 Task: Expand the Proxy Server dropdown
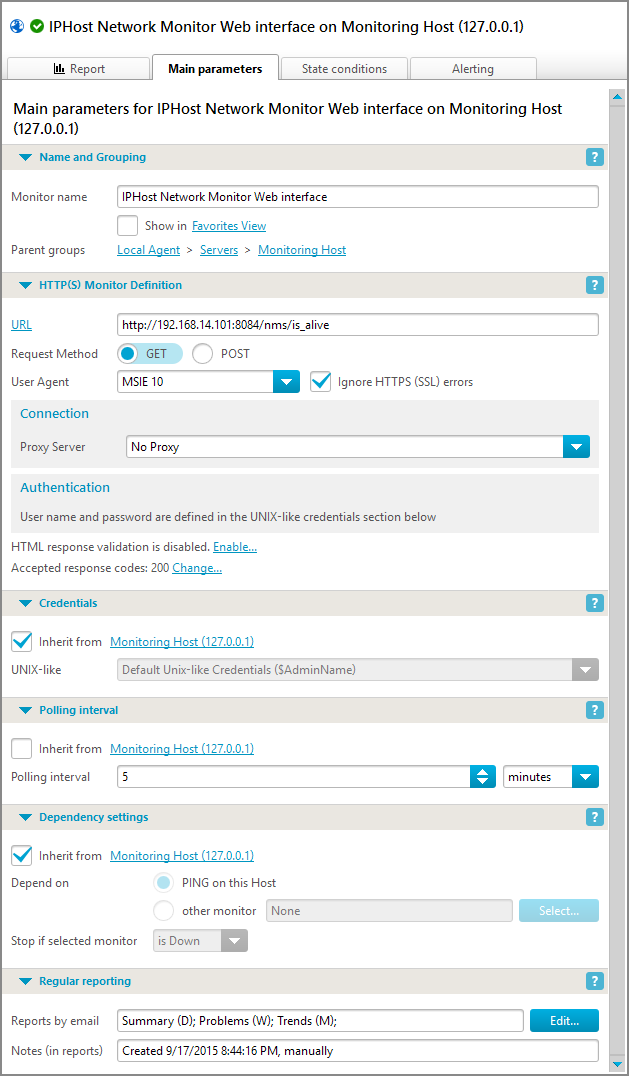(x=576, y=447)
